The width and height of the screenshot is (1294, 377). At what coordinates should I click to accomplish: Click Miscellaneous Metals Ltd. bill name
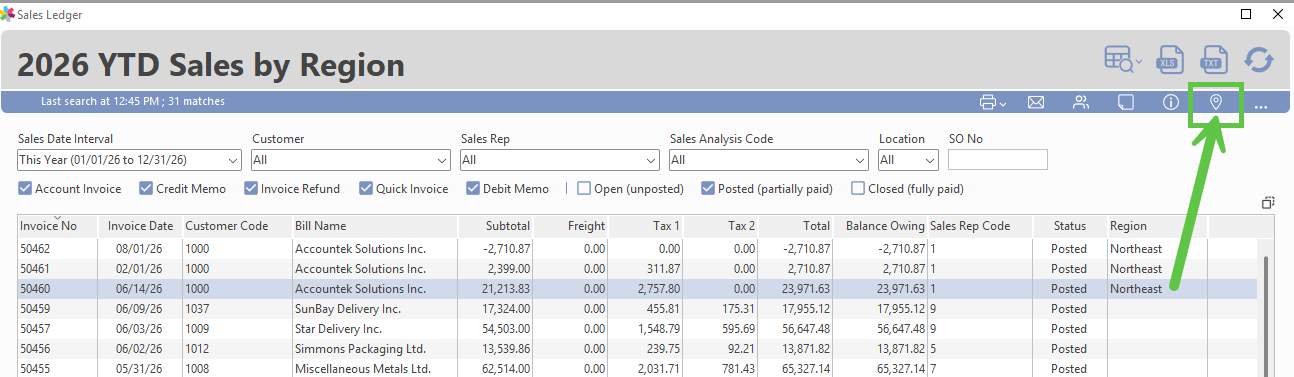(x=363, y=369)
